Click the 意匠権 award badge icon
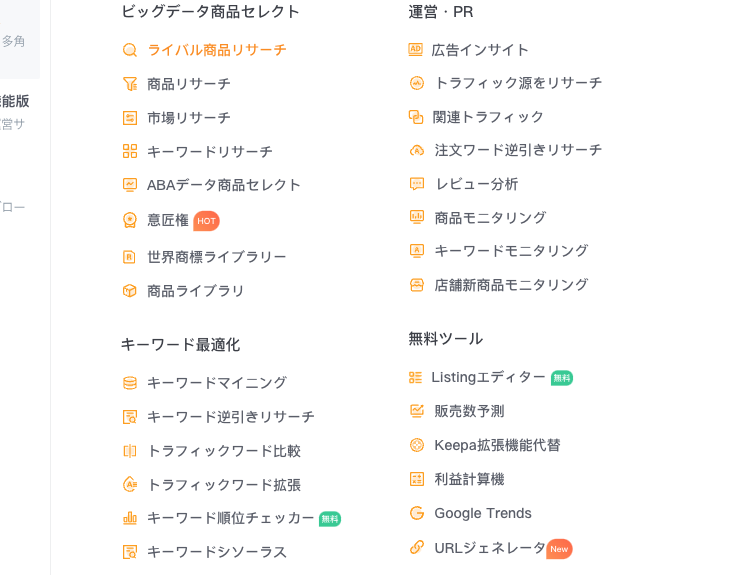 [130, 220]
